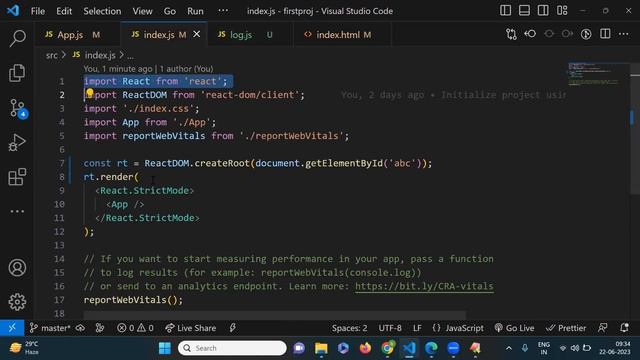This screenshot has width=640, height=360.
Task: Switch to the log.js tab
Action: (x=250, y=35)
